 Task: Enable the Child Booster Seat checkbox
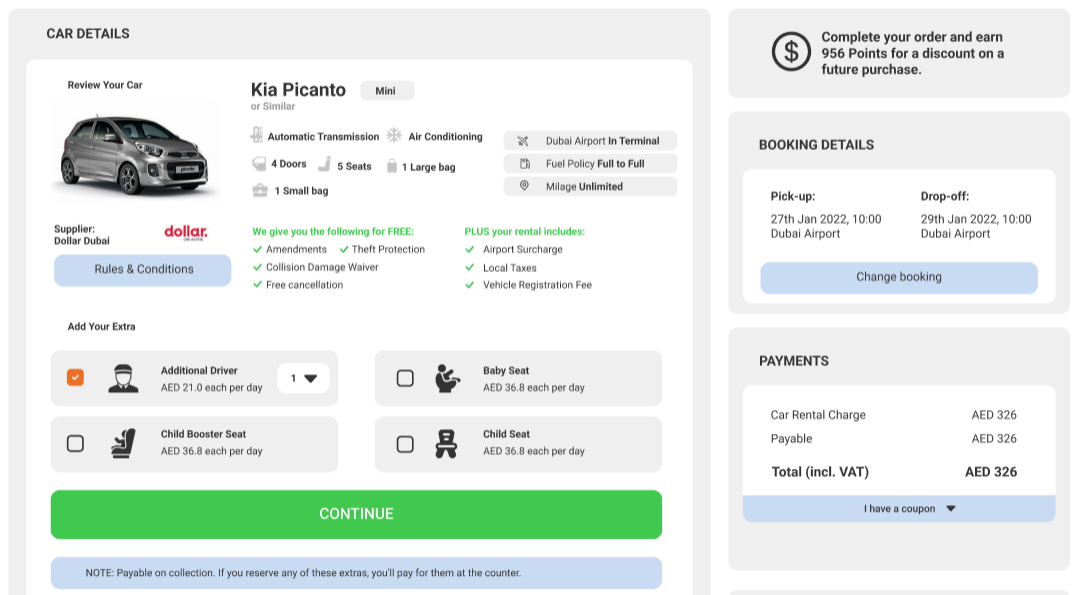(x=75, y=443)
